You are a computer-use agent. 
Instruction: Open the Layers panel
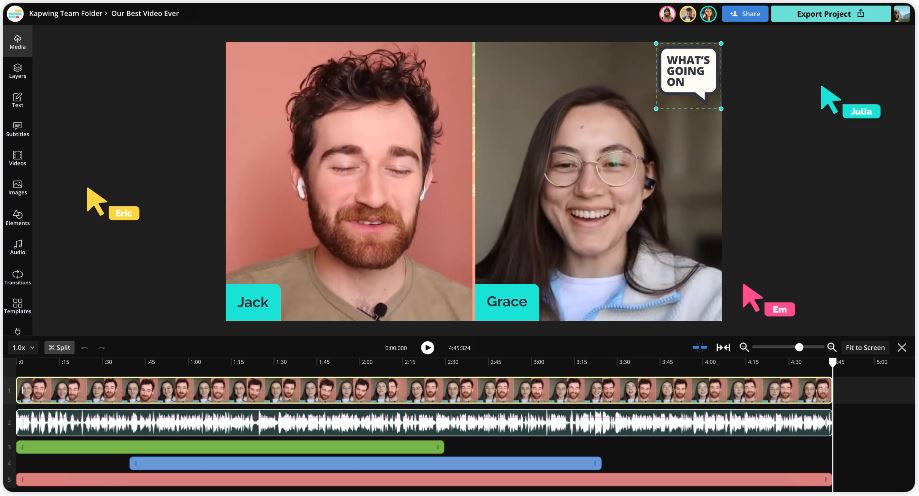click(17, 70)
